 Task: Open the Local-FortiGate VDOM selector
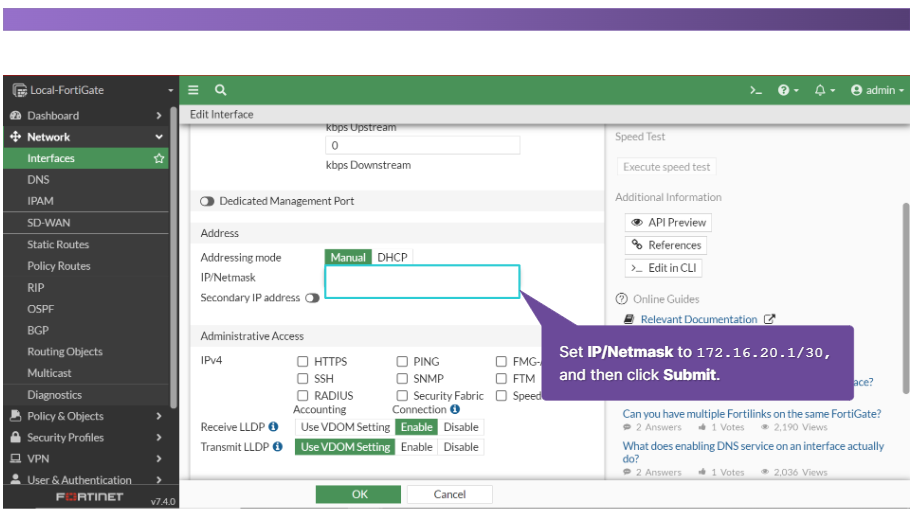click(92, 90)
